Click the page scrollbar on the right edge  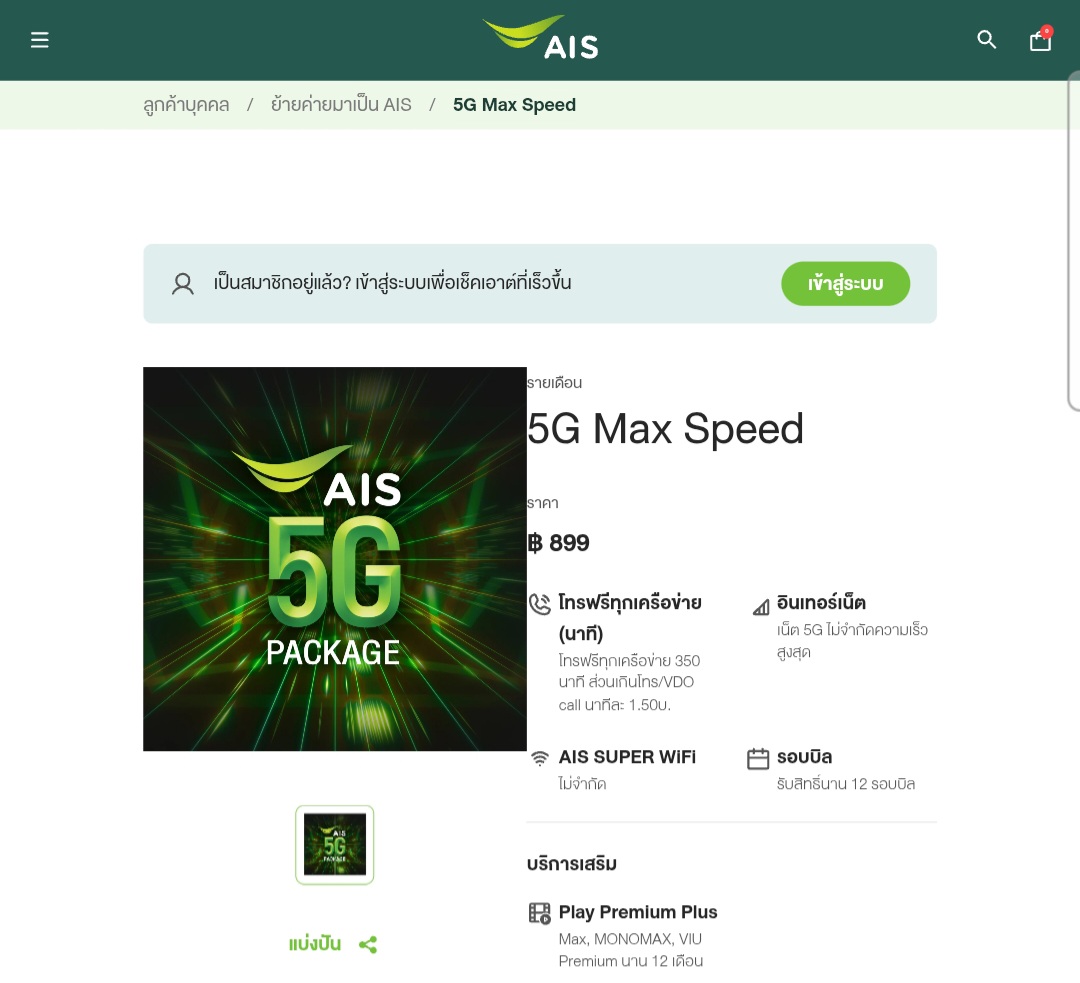click(x=1074, y=241)
